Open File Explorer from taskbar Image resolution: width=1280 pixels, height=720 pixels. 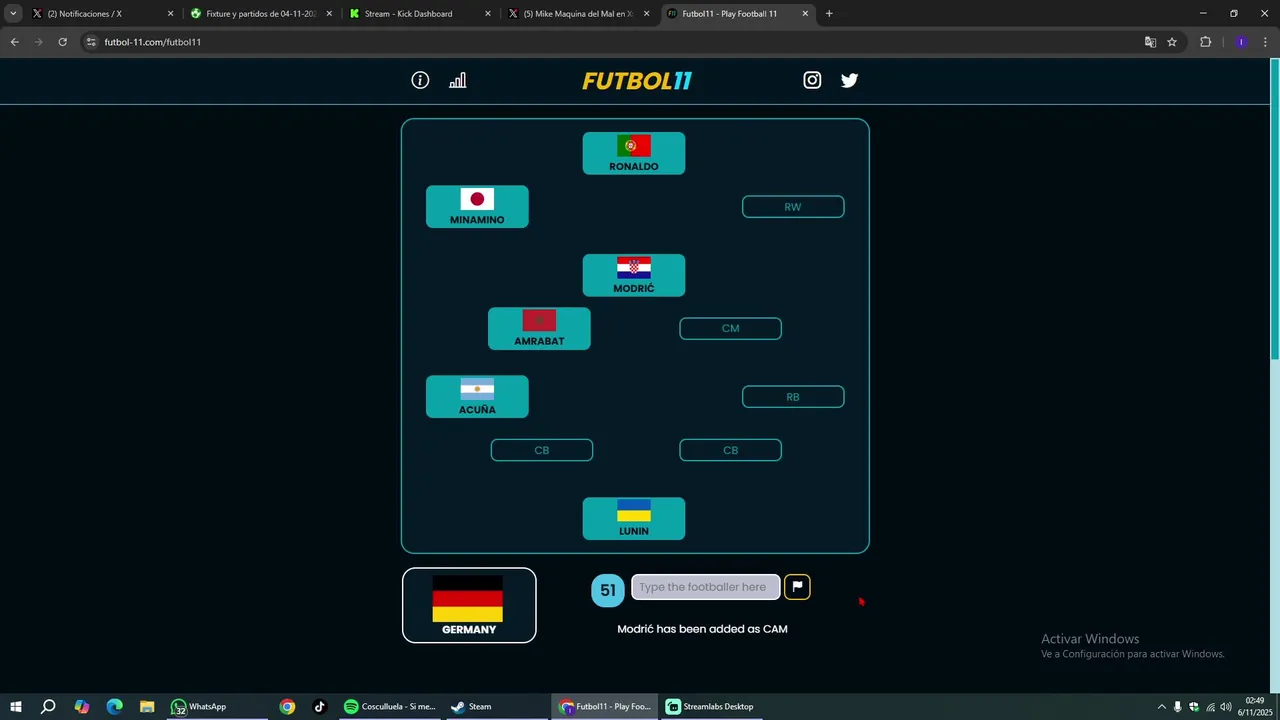pyautogui.click(x=147, y=707)
